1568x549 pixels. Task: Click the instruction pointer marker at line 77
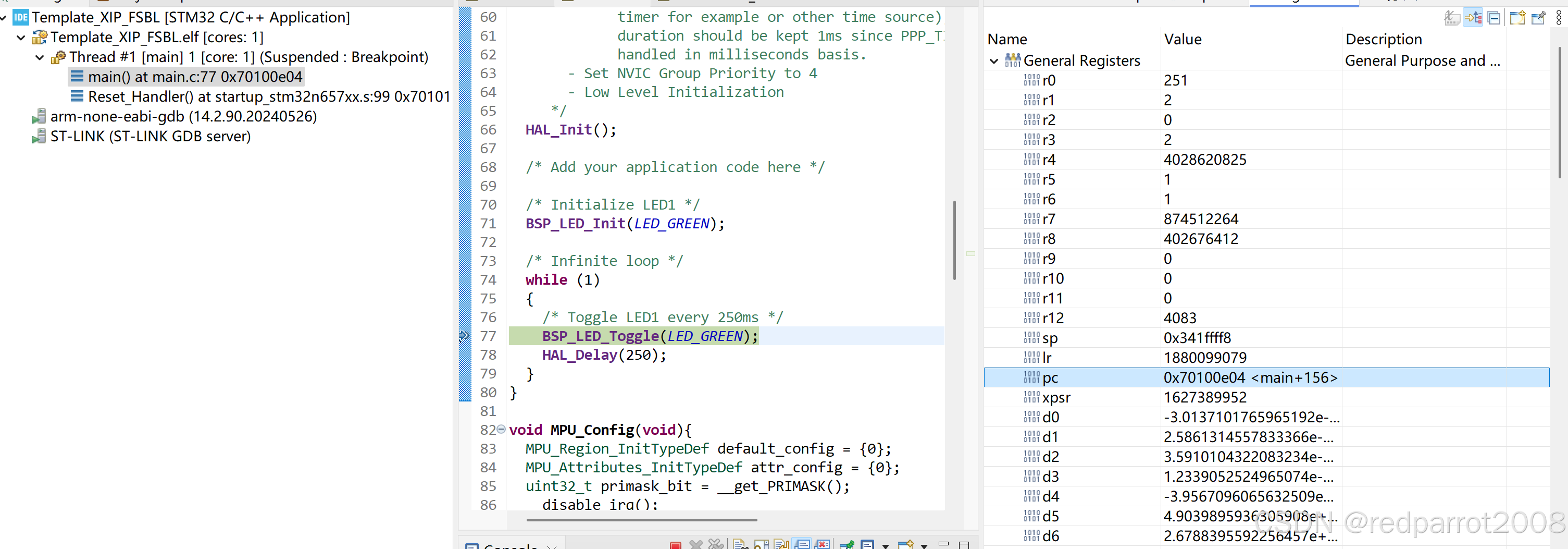point(465,336)
